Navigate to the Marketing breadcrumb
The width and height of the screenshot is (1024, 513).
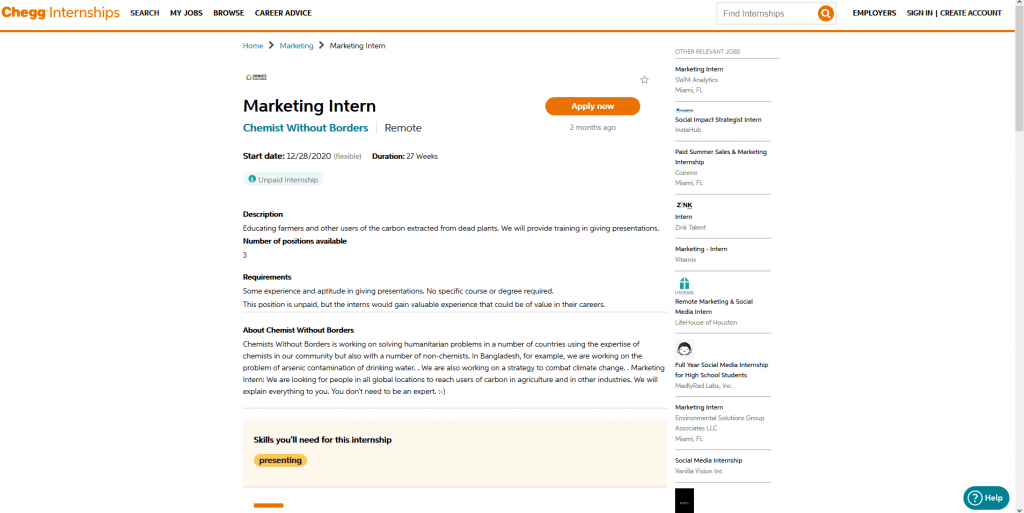(x=296, y=46)
